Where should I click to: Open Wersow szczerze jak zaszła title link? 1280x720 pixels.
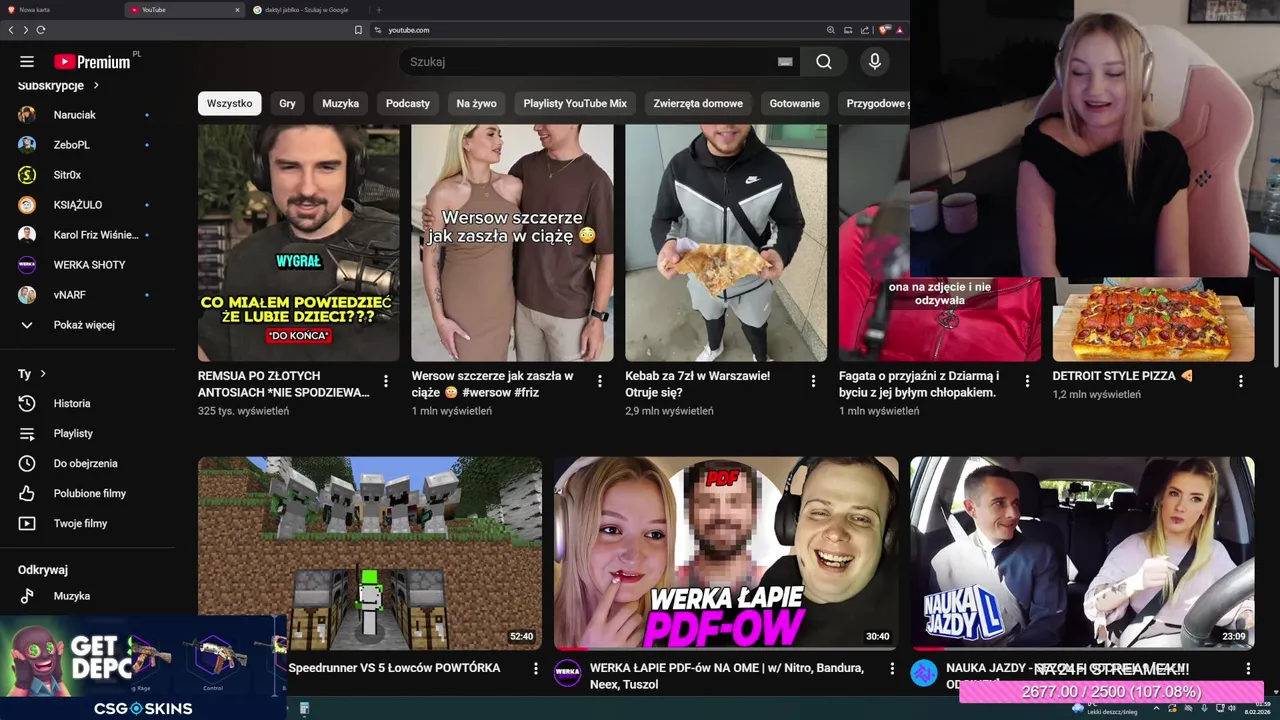[492, 384]
